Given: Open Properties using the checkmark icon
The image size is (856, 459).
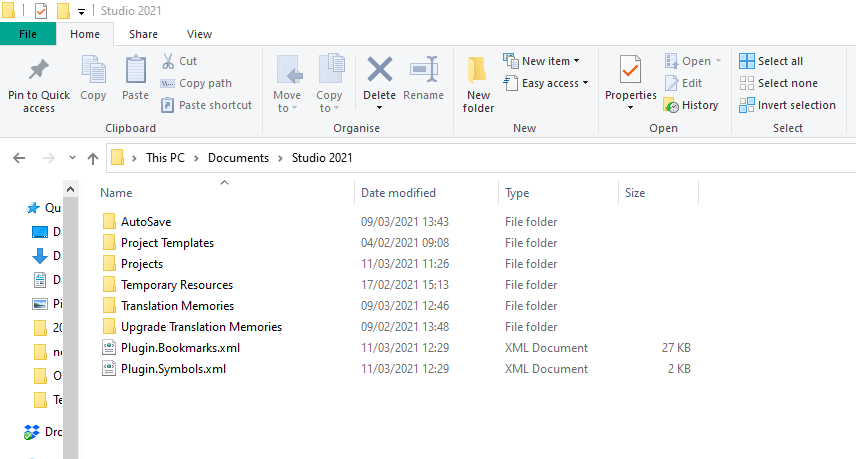Looking at the screenshot, I should click(x=630, y=70).
